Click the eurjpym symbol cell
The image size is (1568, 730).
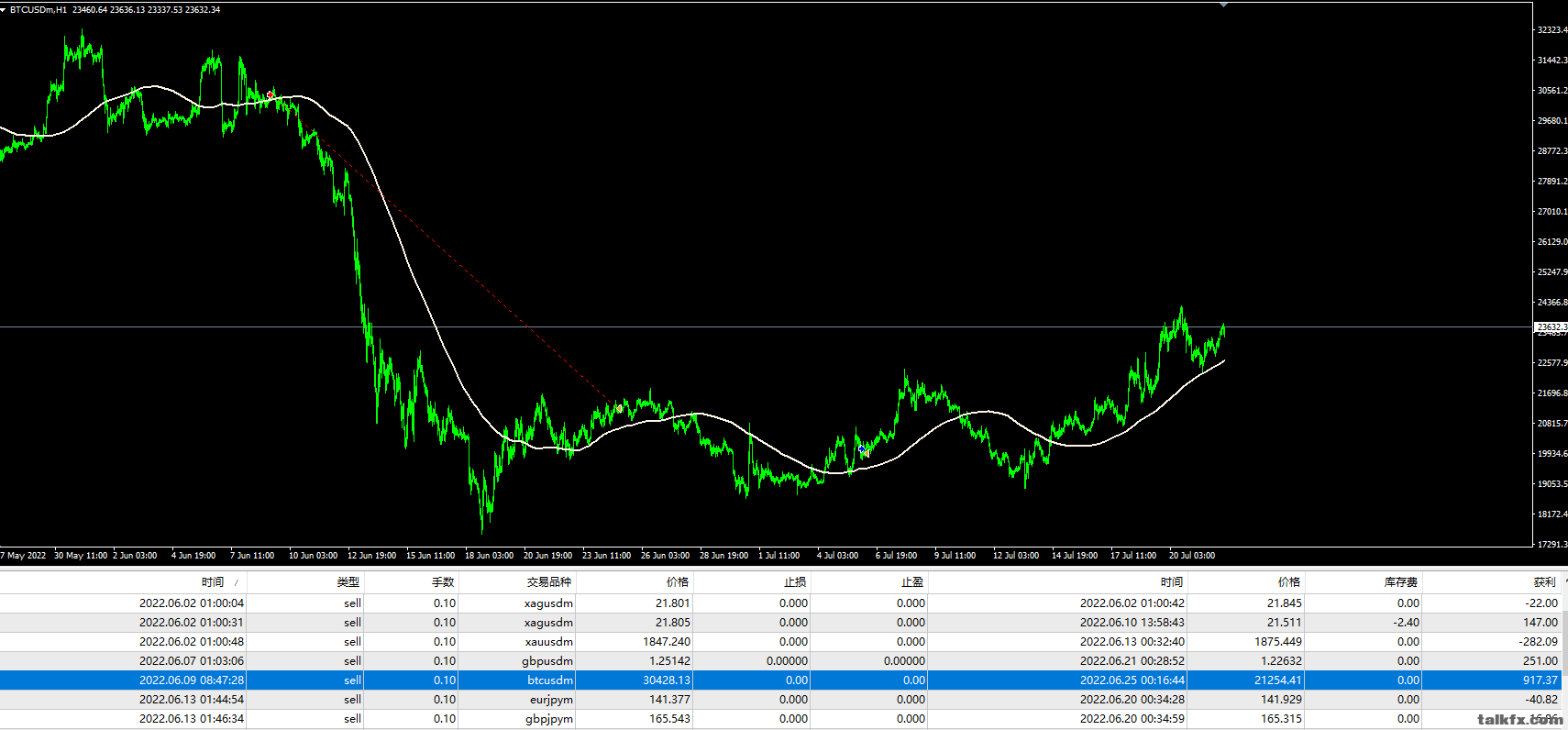pyautogui.click(x=551, y=699)
